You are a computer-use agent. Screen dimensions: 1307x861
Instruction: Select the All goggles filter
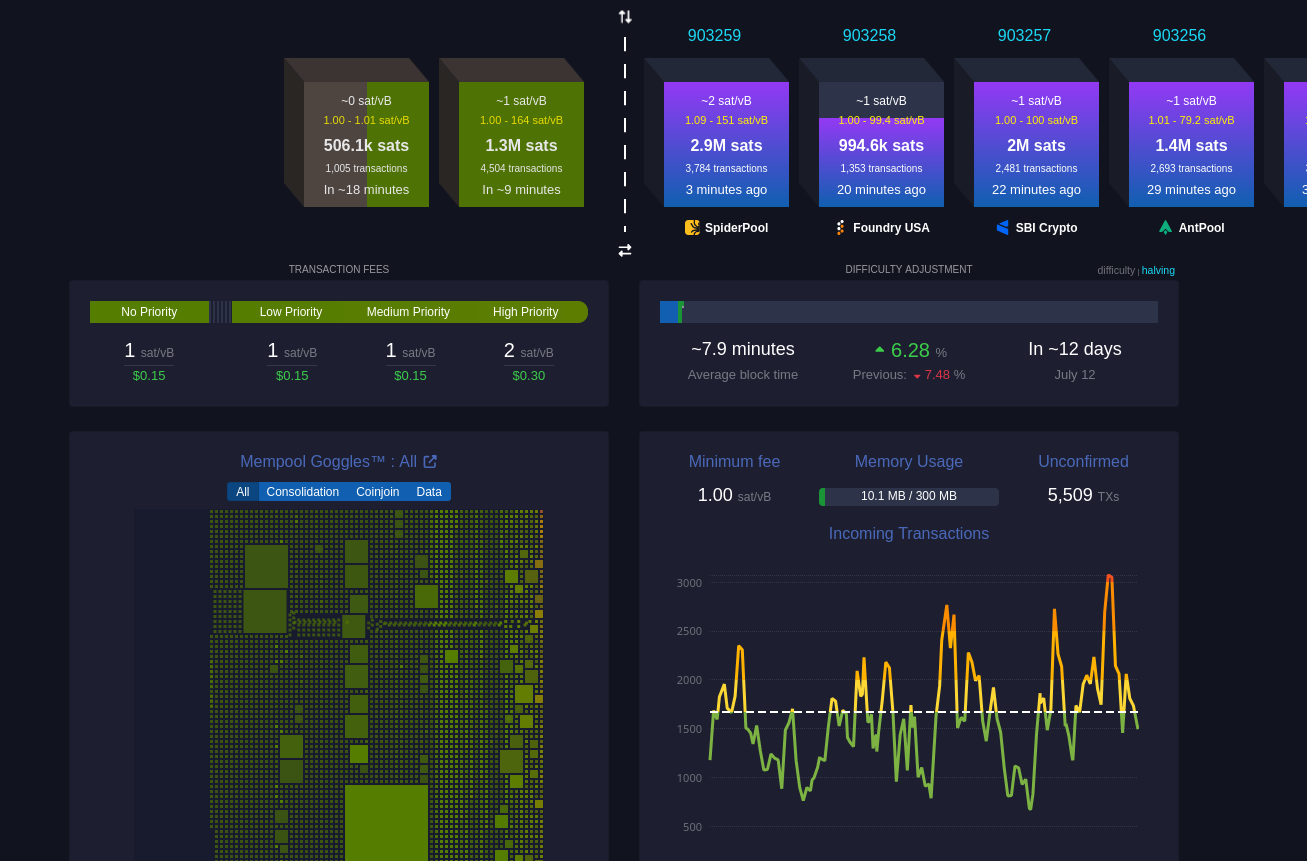(x=243, y=492)
